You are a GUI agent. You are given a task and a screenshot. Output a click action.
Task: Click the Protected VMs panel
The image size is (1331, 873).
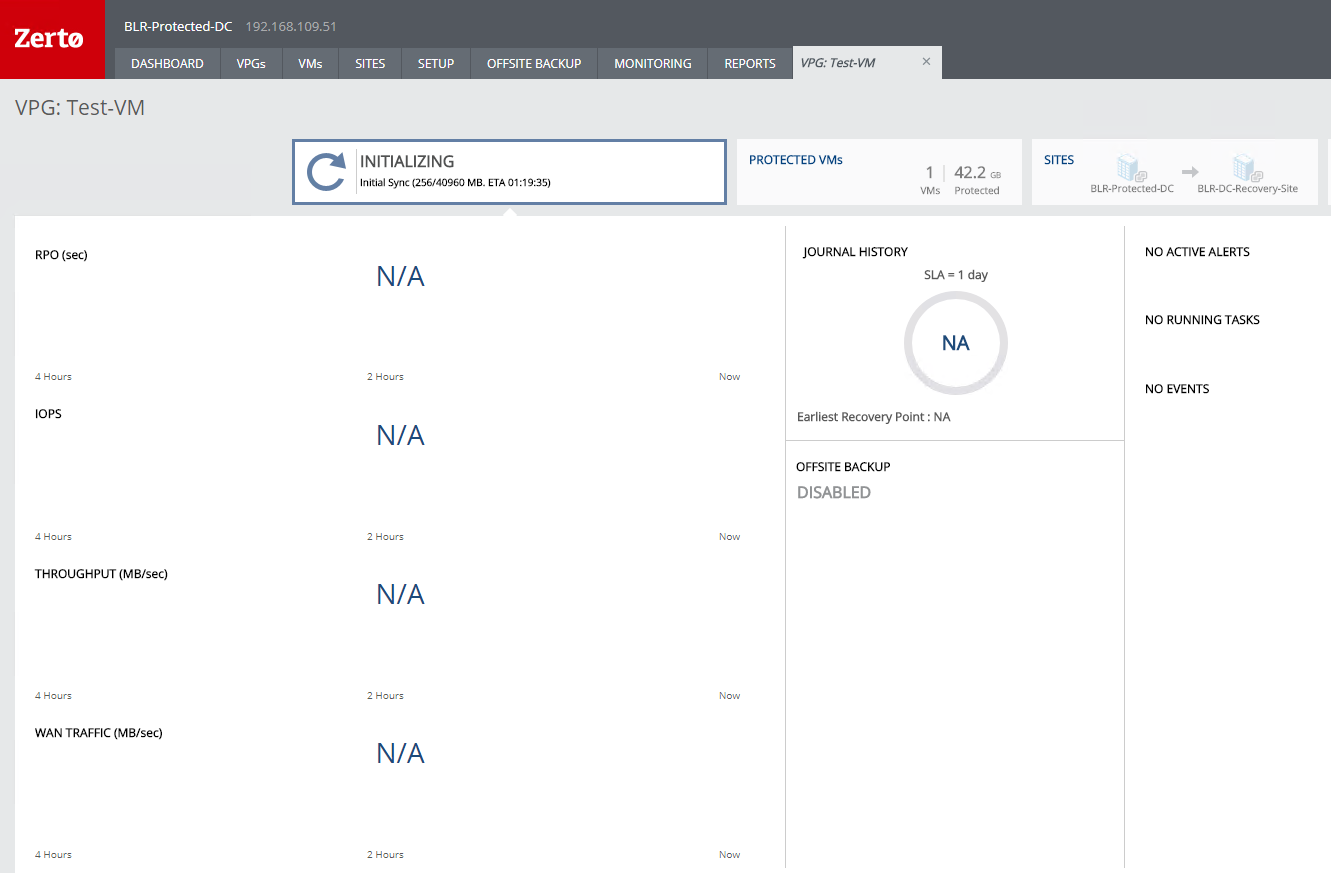click(x=878, y=172)
